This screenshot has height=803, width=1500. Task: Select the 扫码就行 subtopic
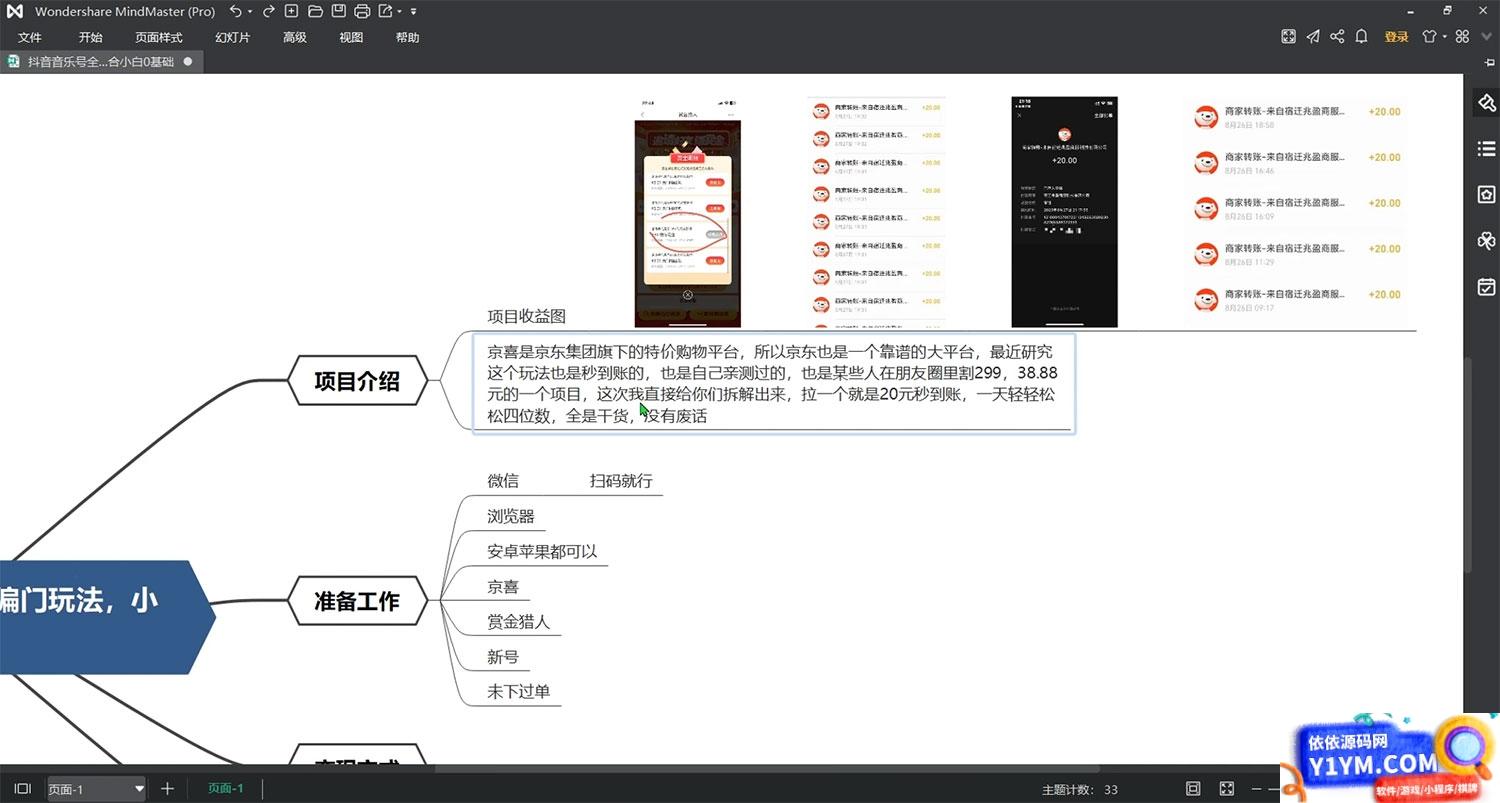pyautogui.click(x=621, y=481)
